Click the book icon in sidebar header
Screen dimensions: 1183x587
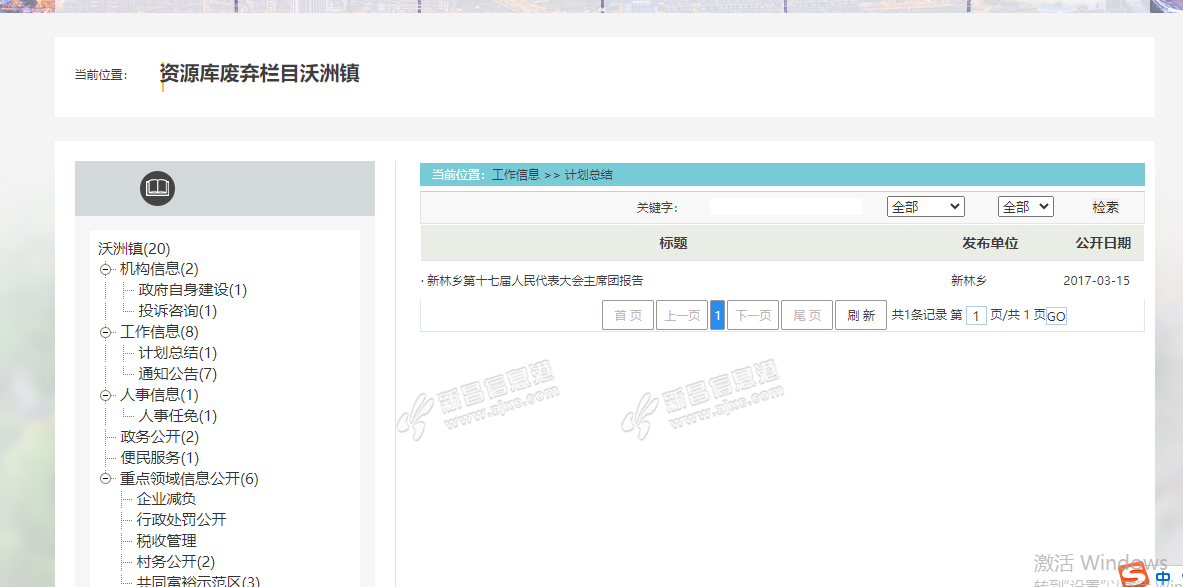157,188
